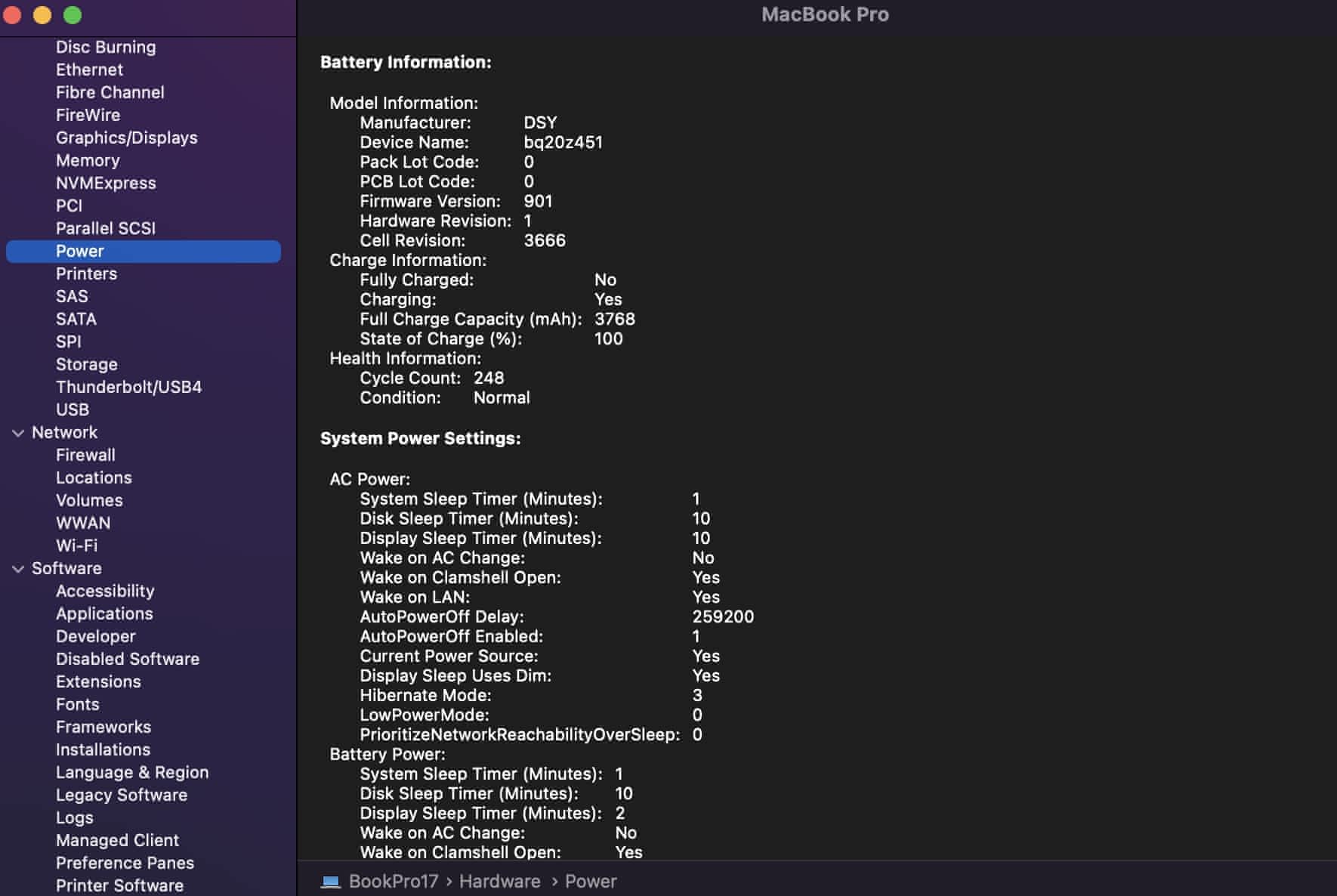Click the device name value bq20z451
1337x896 pixels.
click(x=564, y=142)
